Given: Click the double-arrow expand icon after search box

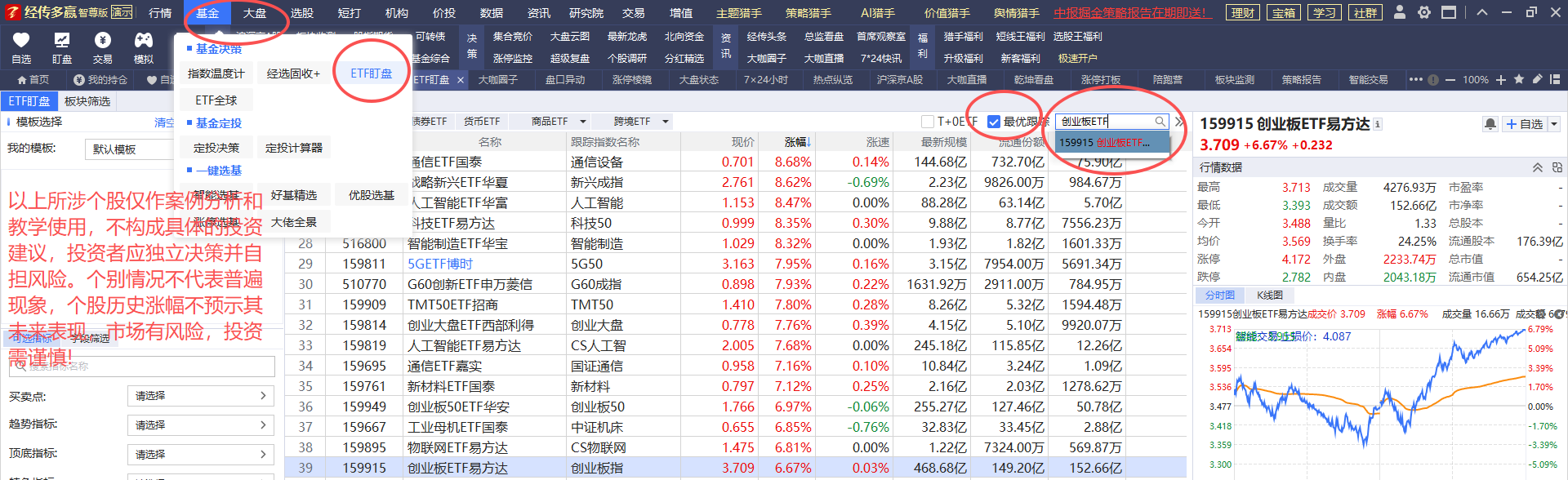Looking at the screenshot, I should click(x=1179, y=122).
